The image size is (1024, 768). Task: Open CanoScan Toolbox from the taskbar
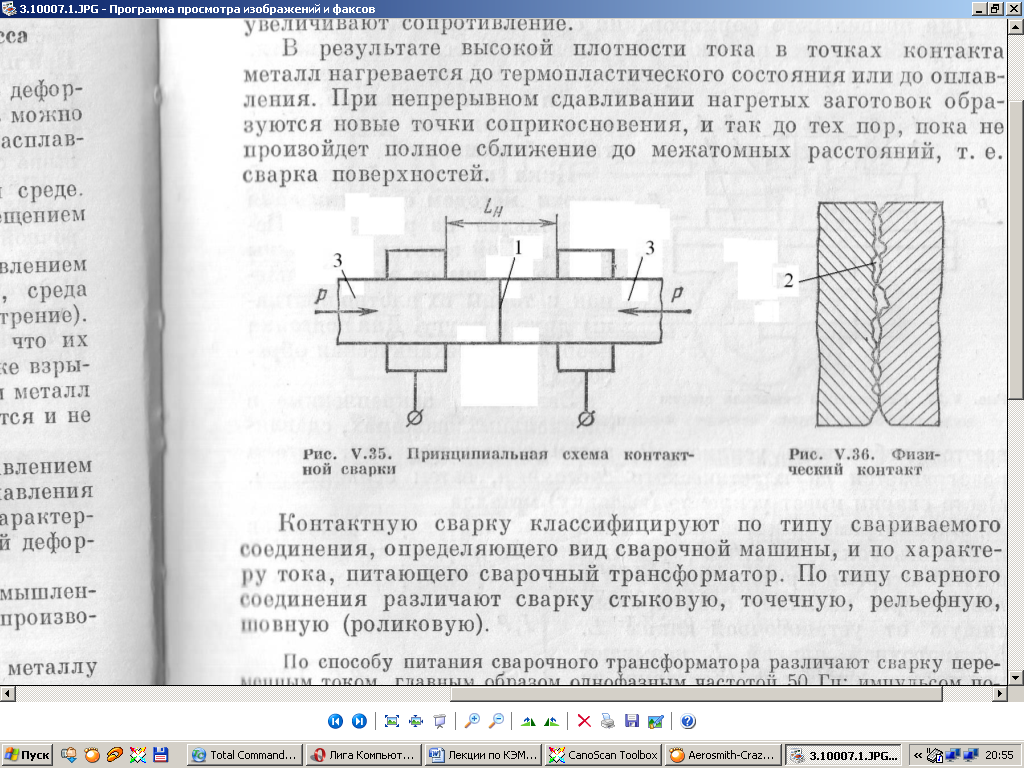[603, 755]
